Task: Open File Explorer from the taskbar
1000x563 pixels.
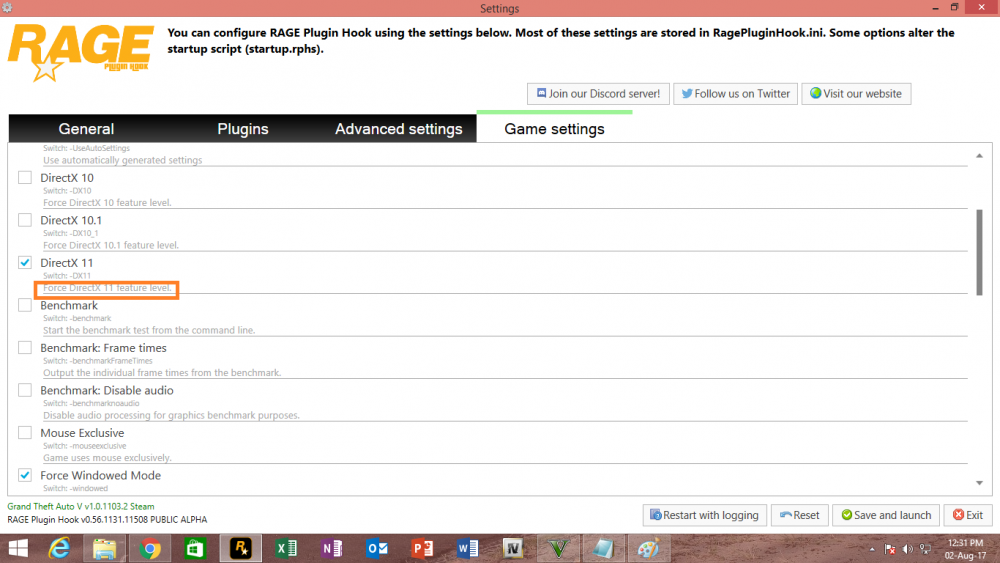Action: 104,548
